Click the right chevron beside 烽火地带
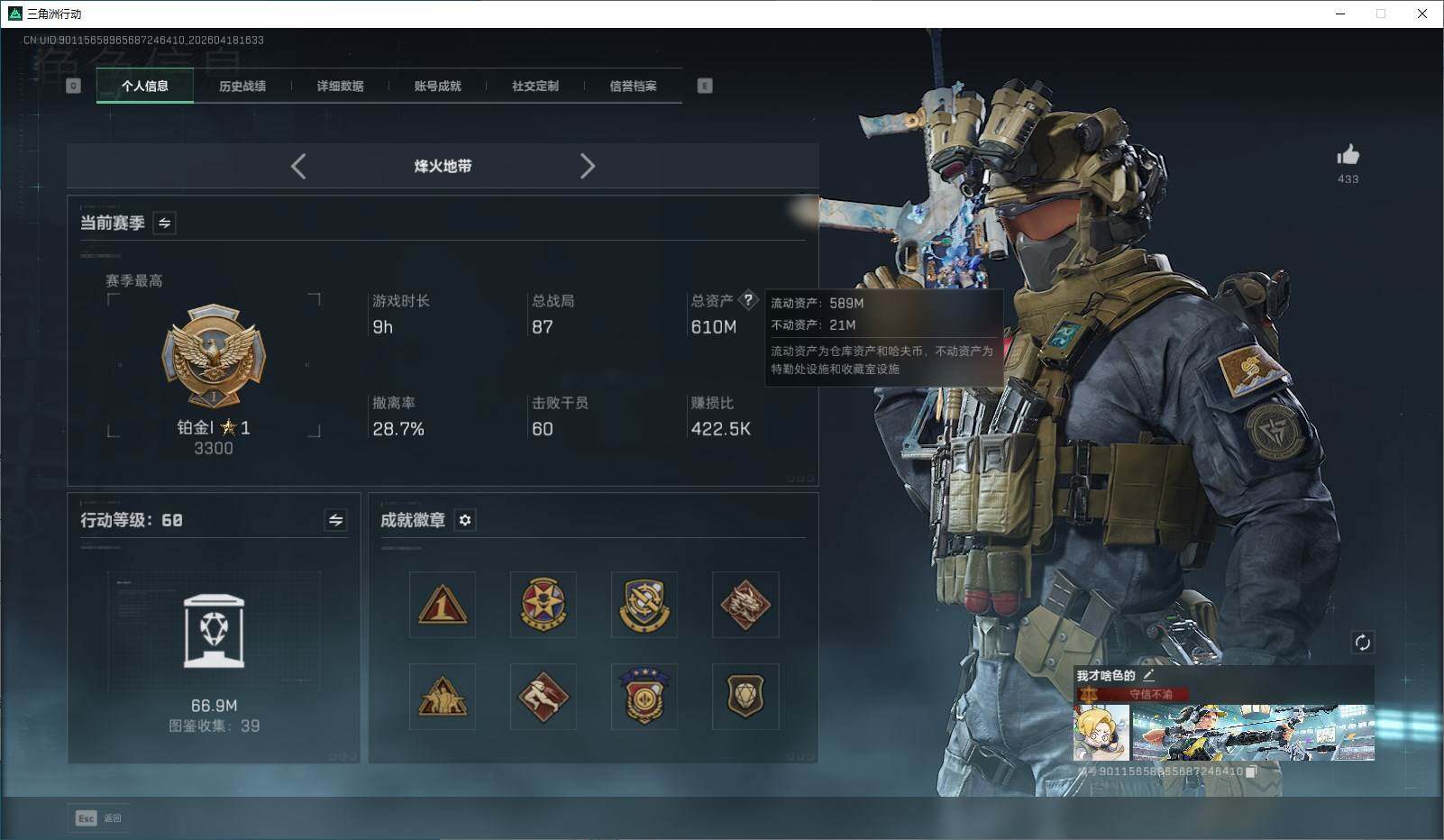The image size is (1444, 840). coord(588,166)
